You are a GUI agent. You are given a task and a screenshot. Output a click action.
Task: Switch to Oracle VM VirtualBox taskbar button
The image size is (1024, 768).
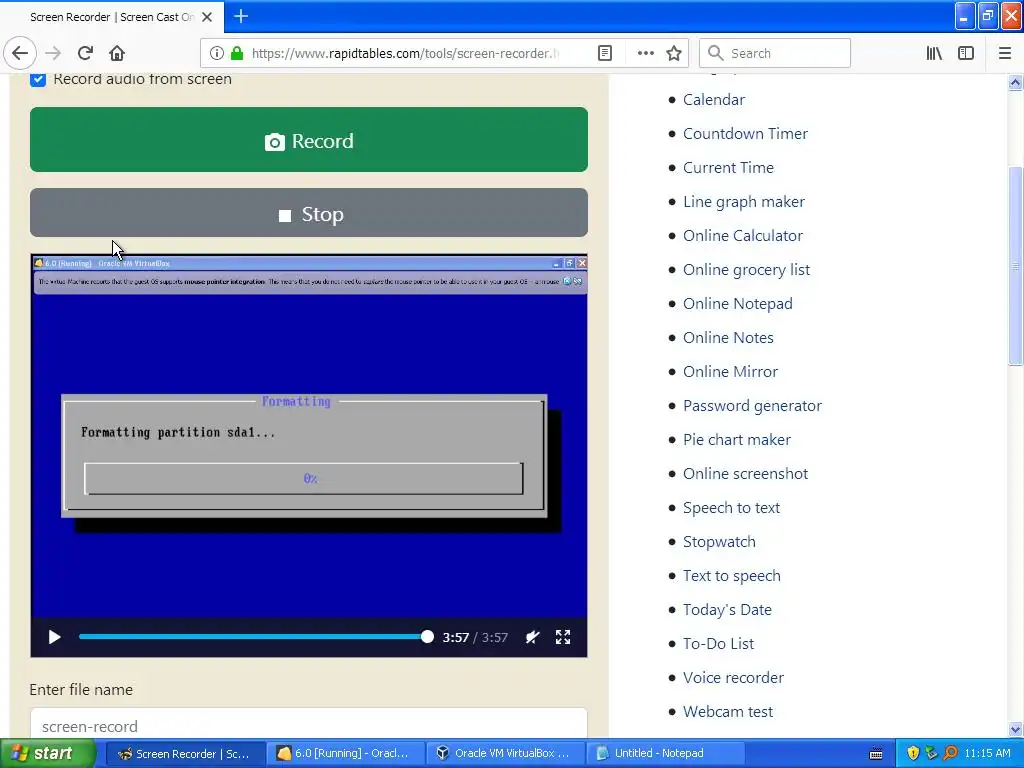(x=505, y=753)
